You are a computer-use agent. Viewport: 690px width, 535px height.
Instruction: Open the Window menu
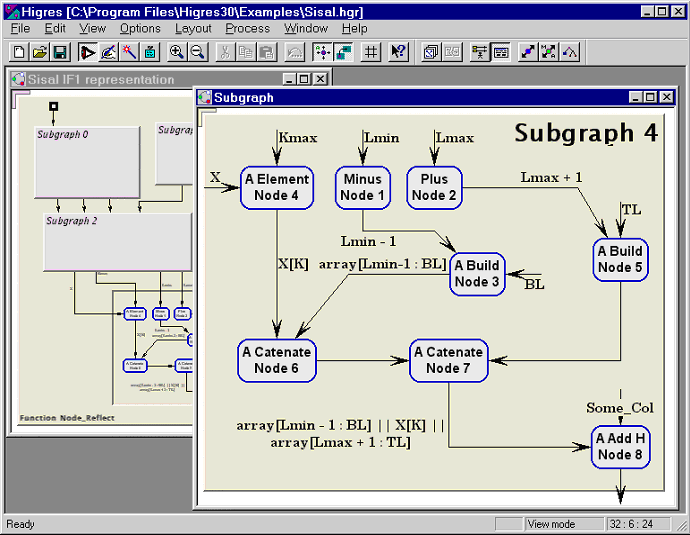tap(306, 29)
